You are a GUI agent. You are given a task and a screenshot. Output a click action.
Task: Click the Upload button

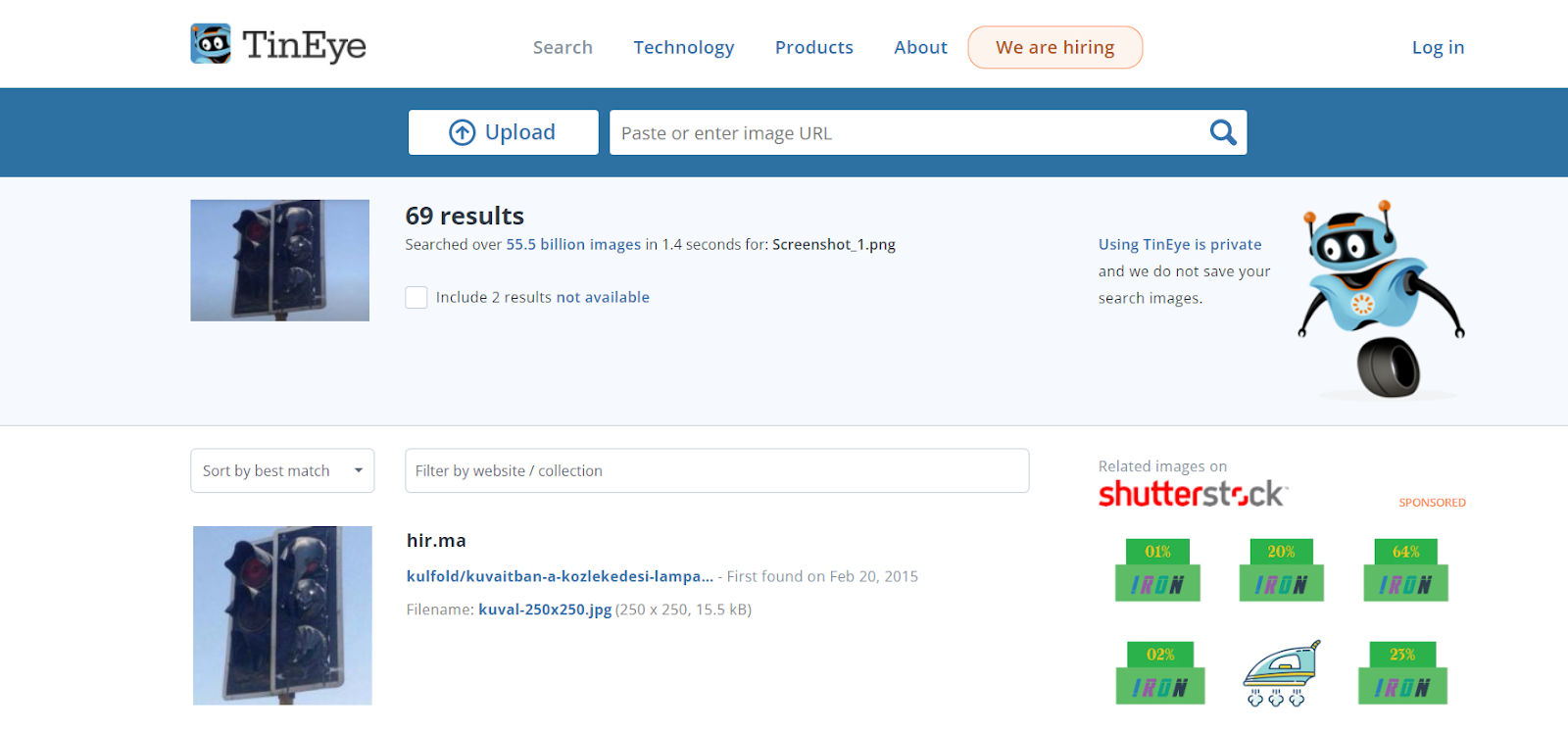click(x=503, y=132)
